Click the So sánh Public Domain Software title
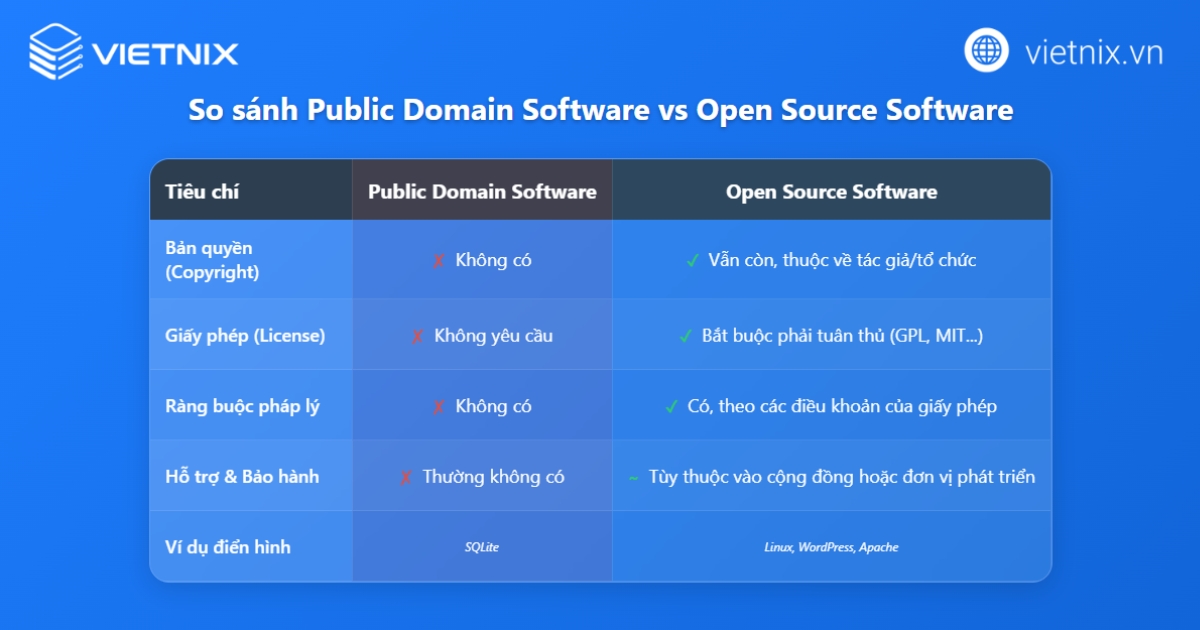 click(x=600, y=110)
